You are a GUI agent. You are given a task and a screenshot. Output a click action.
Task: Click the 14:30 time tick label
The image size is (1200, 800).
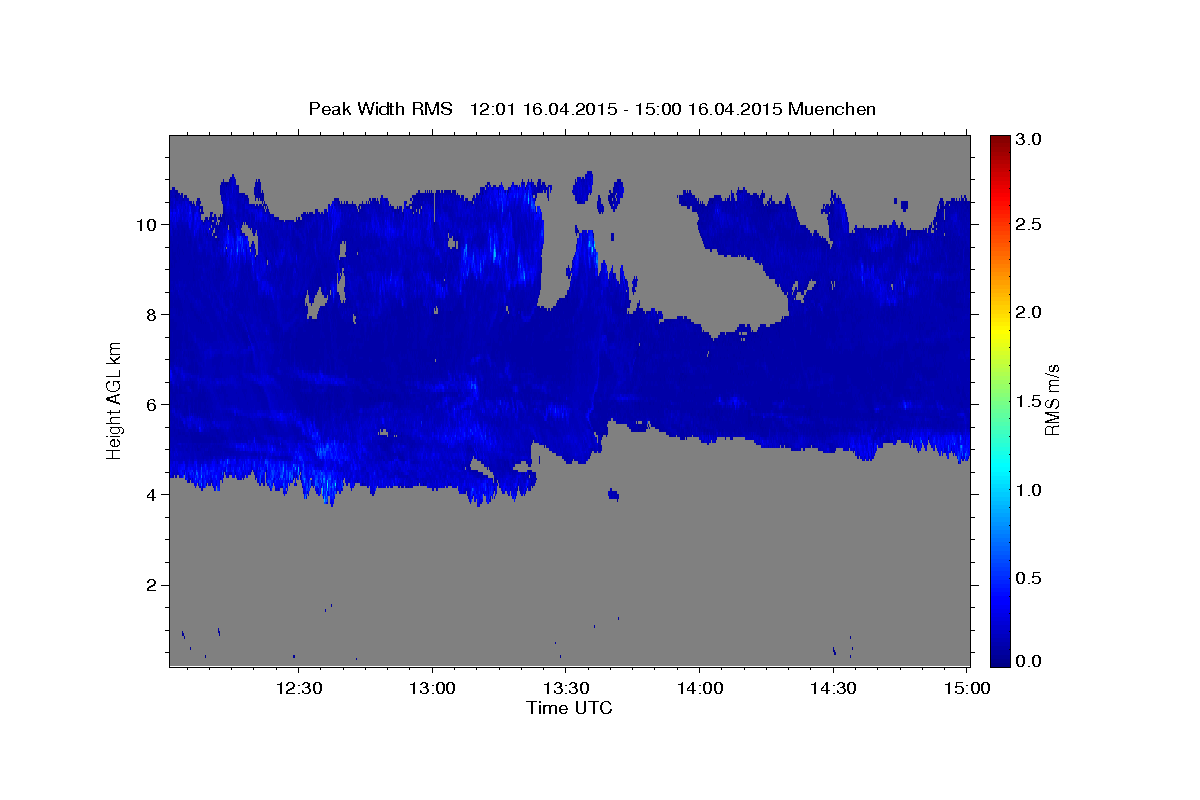tap(832, 688)
